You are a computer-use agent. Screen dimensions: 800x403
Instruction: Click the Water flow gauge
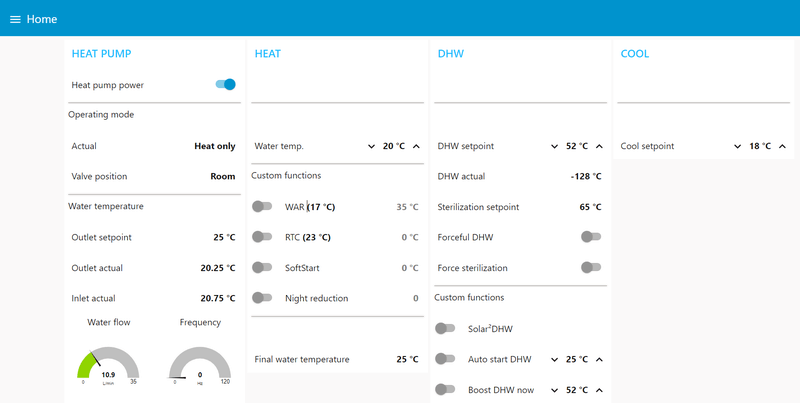108,366
